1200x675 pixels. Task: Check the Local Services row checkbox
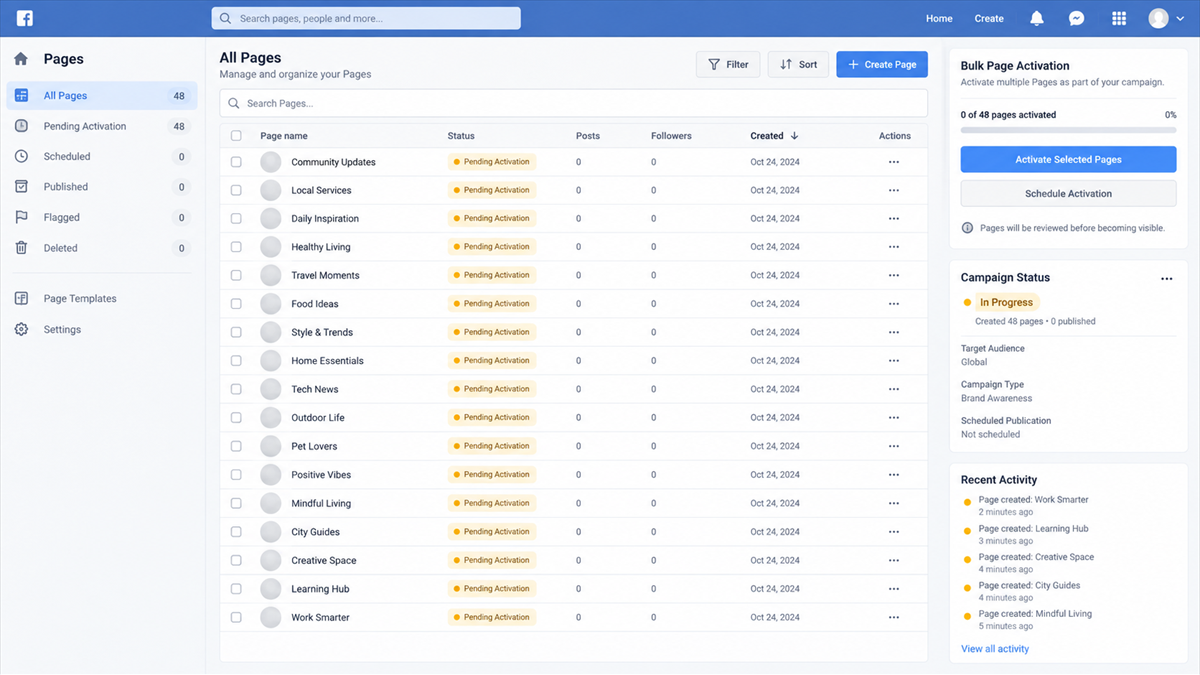point(236,190)
